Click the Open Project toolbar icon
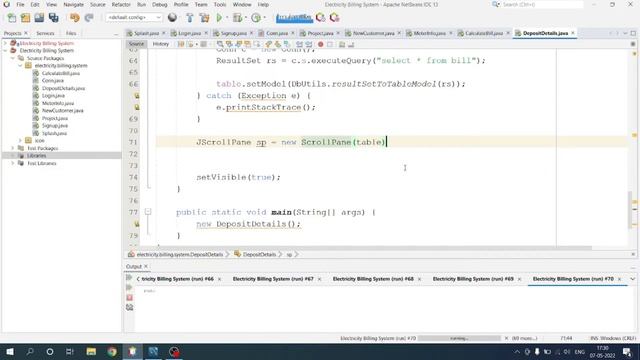Image resolution: width=640 pixels, height=360 pixels. 39,18
